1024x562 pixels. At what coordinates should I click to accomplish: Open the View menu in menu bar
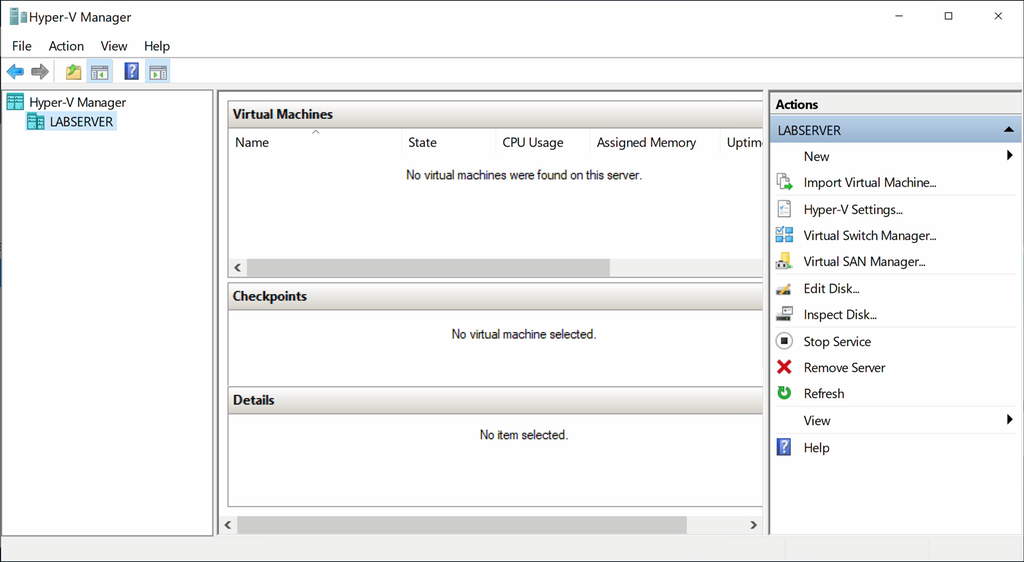pos(114,46)
